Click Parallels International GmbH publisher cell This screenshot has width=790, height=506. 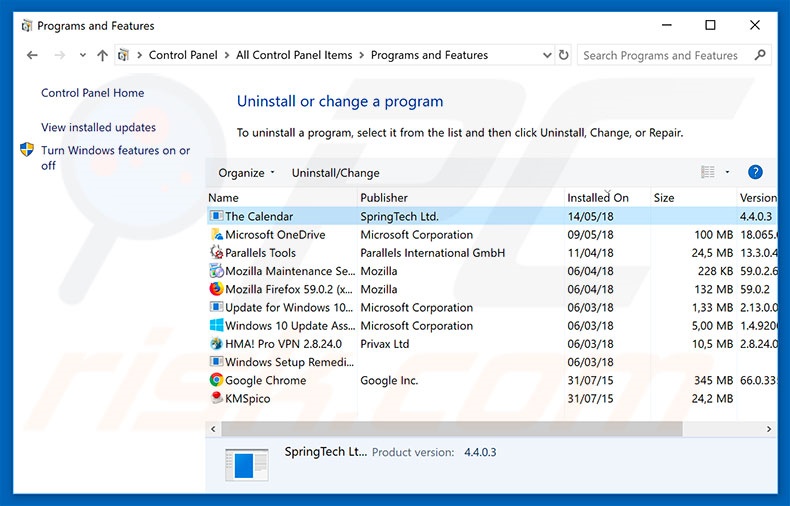tap(432, 252)
